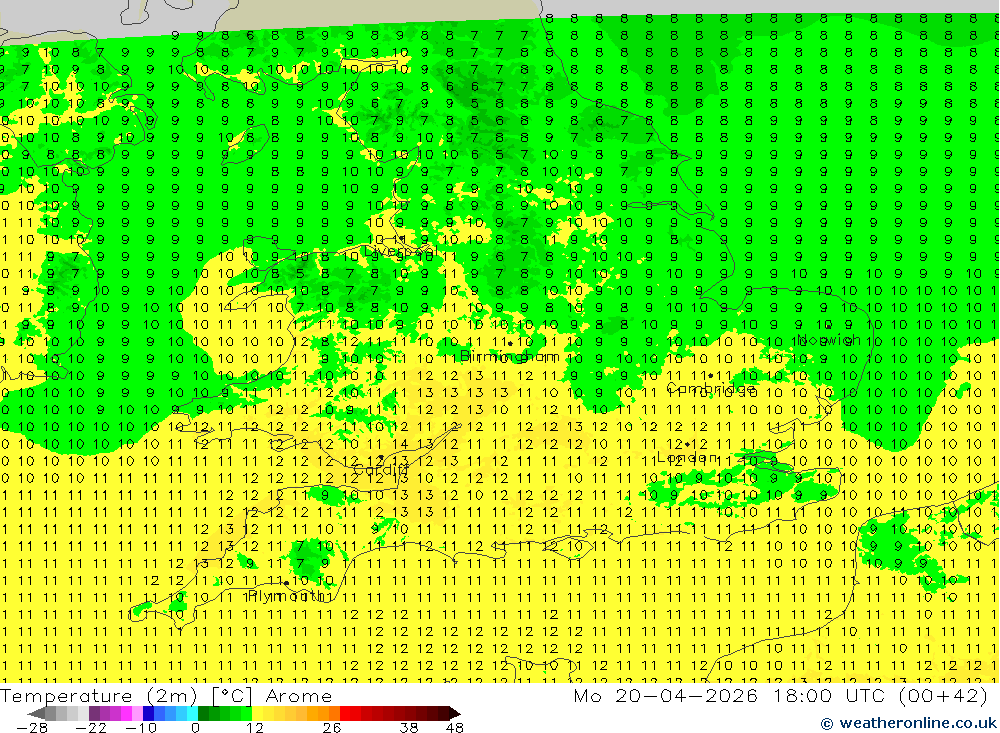Image resolution: width=1000 pixels, height=733 pixels.
Task: Click the Cambridge city label
Action: 711,389
